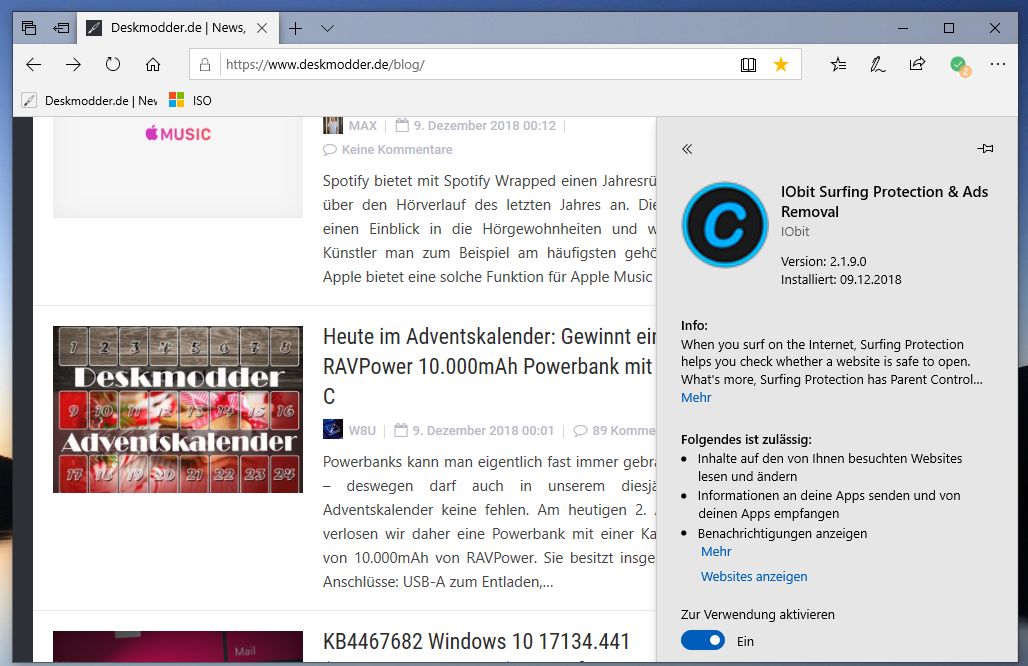Screen dimensions: 1028x666
Task: Open the IObit Surfing Protection toolbar extension
Action: [960, 66]
